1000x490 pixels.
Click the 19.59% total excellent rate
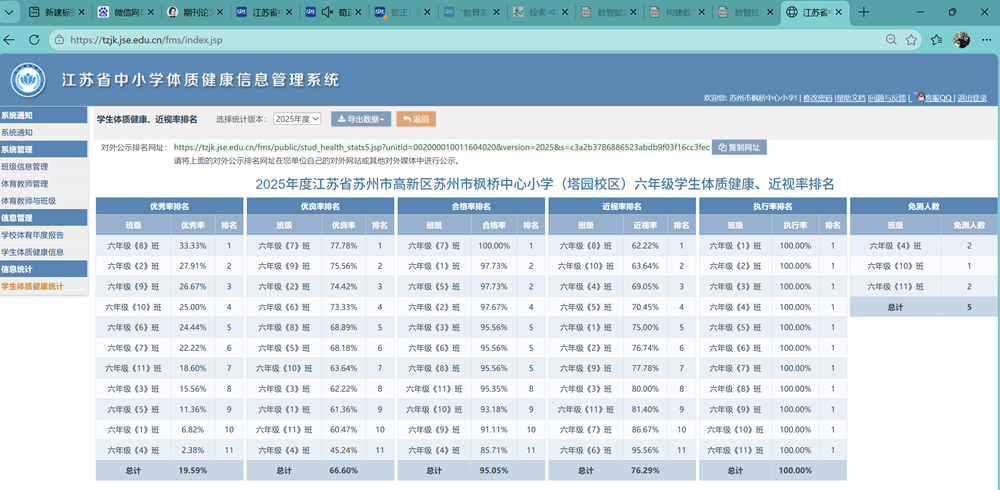(x=193, y=470)
